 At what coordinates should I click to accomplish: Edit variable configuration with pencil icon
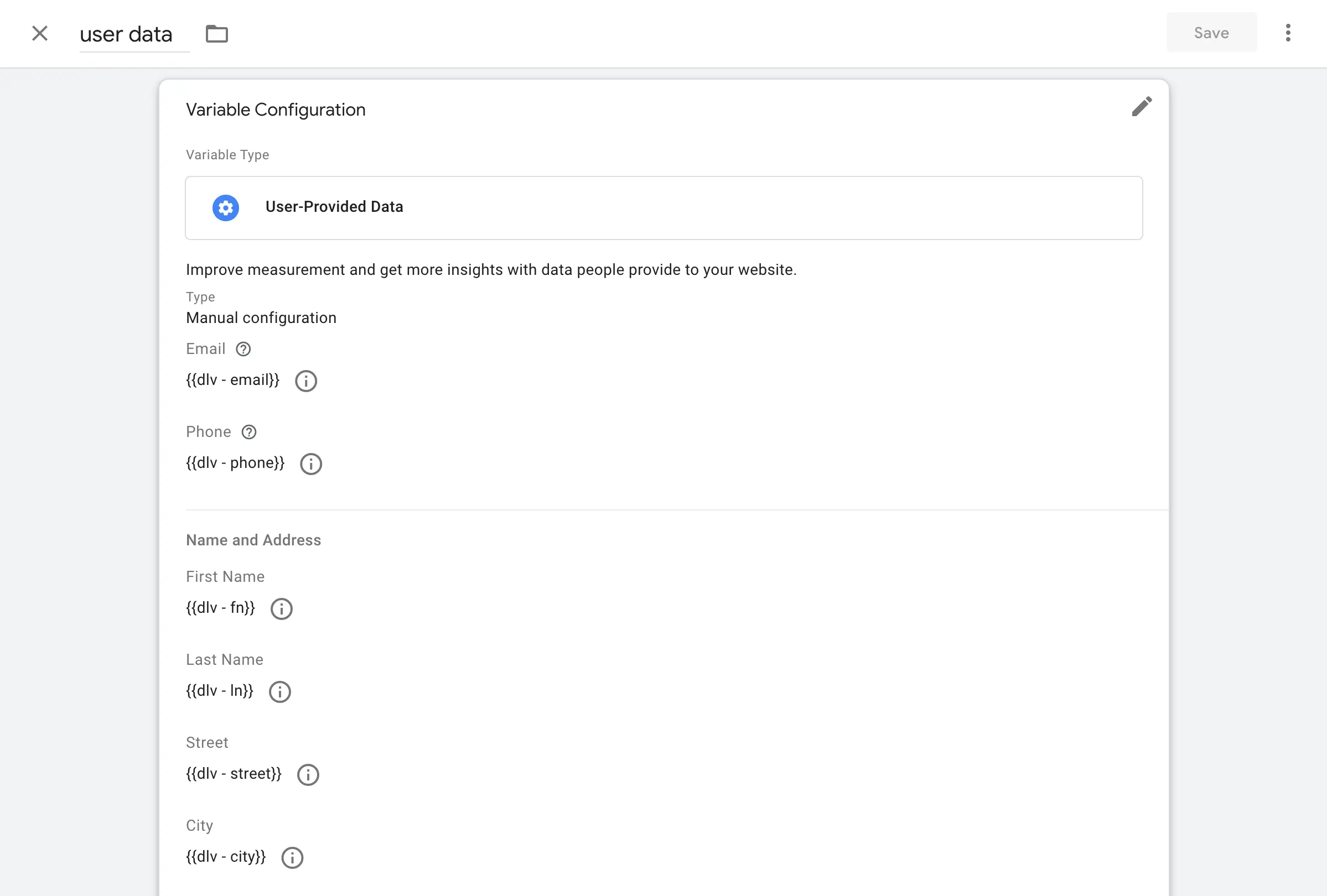(1142, 107)
